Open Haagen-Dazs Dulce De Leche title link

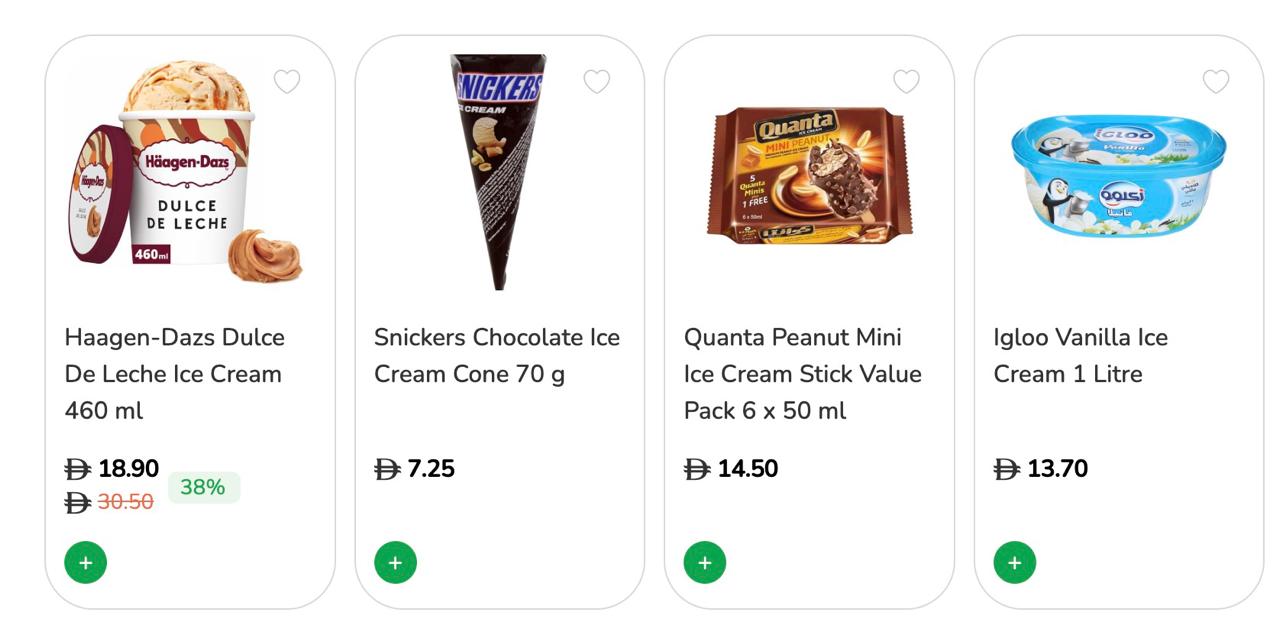174,374
